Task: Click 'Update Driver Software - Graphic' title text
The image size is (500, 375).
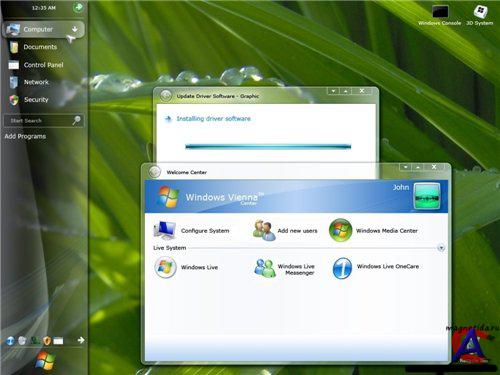Action: click(218, 96)
